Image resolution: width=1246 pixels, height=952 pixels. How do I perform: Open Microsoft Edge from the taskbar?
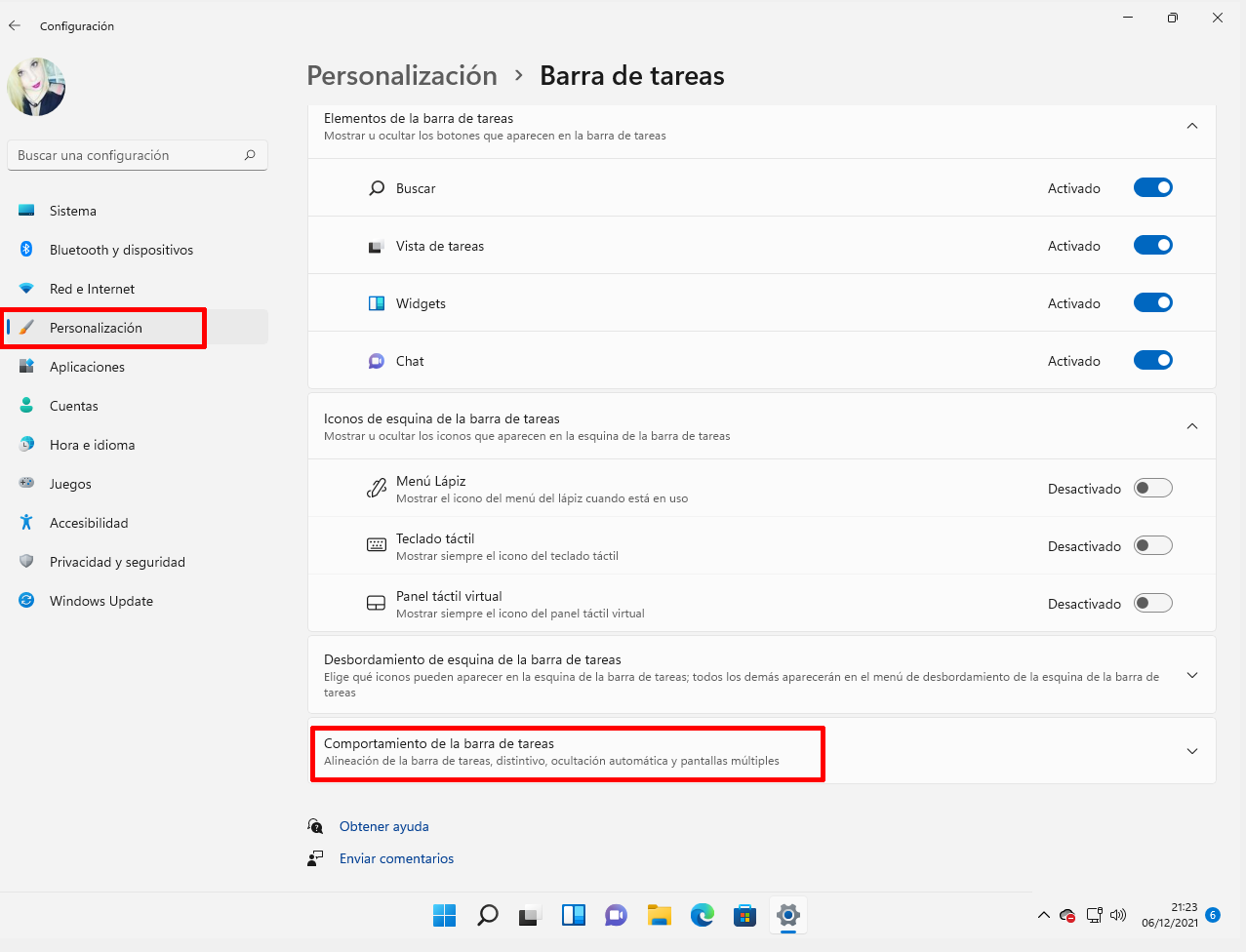(702, 916)
